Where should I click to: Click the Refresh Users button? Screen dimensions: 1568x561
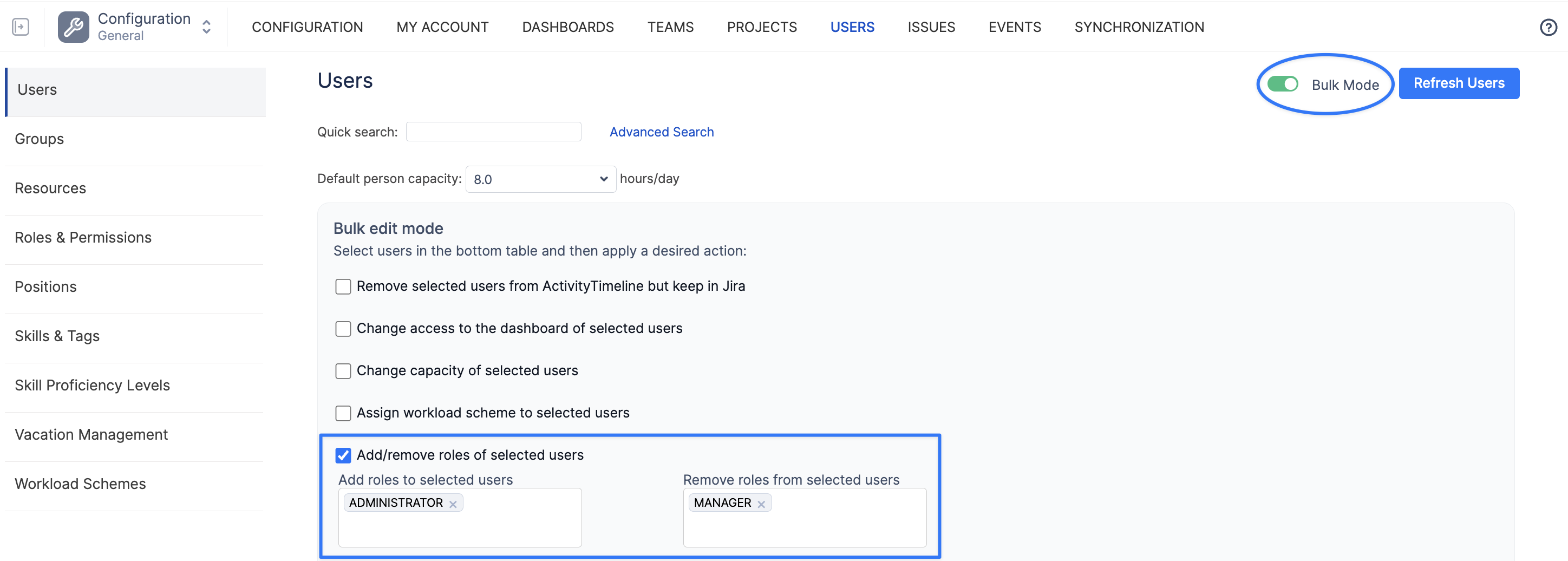pyautogui.click(x=1459, y=83)
